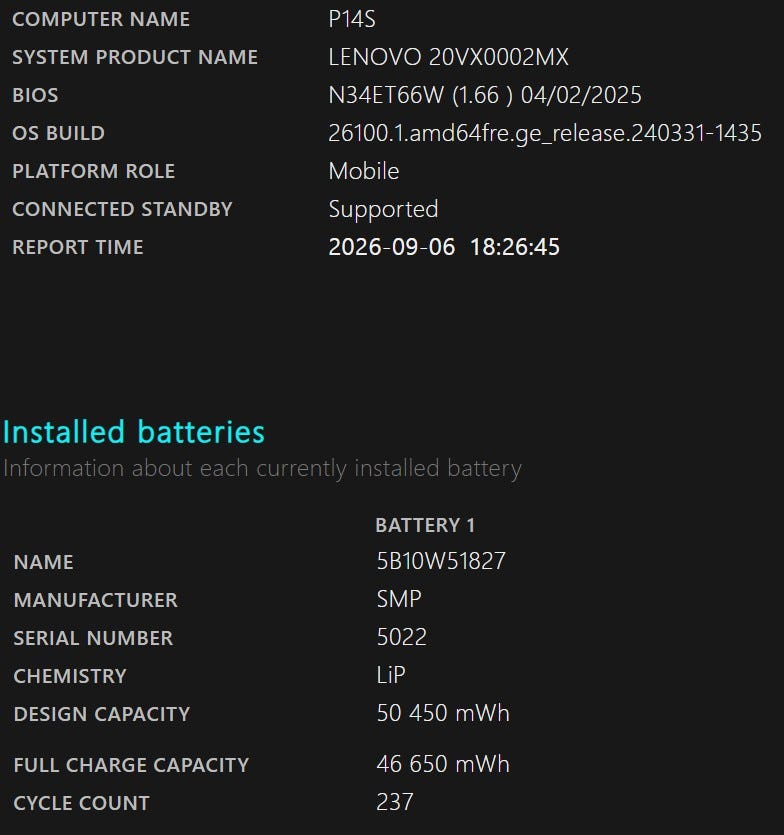Click the manufacturer value SMP
784x835 pixels.
point(399,600)
